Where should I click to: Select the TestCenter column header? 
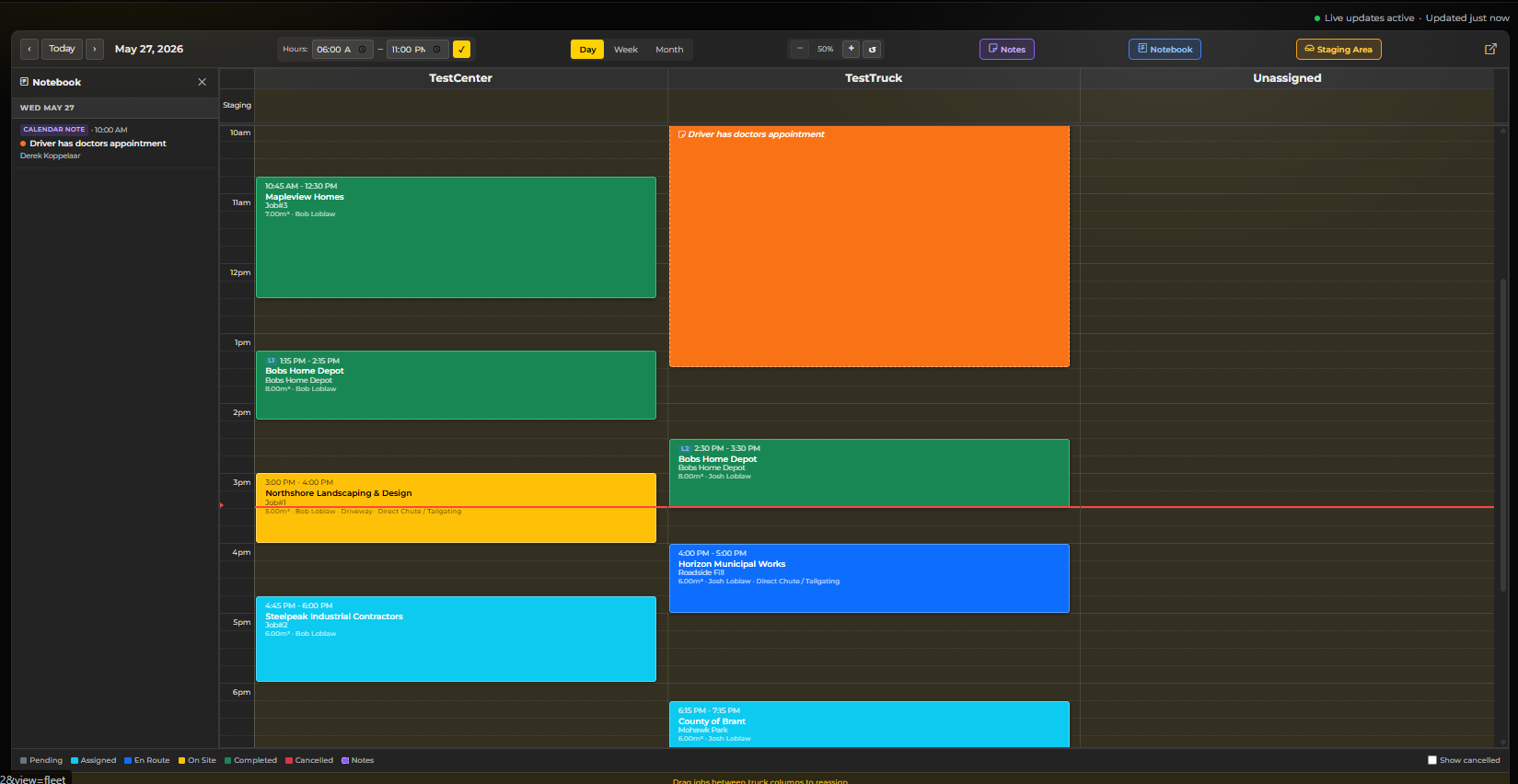460,78
